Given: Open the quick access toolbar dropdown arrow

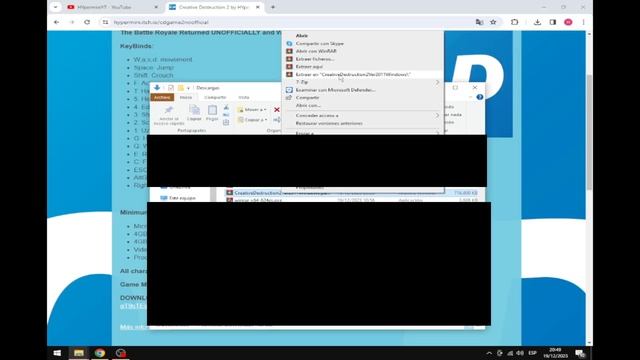Looking at the screenshot, I should 188,88.
